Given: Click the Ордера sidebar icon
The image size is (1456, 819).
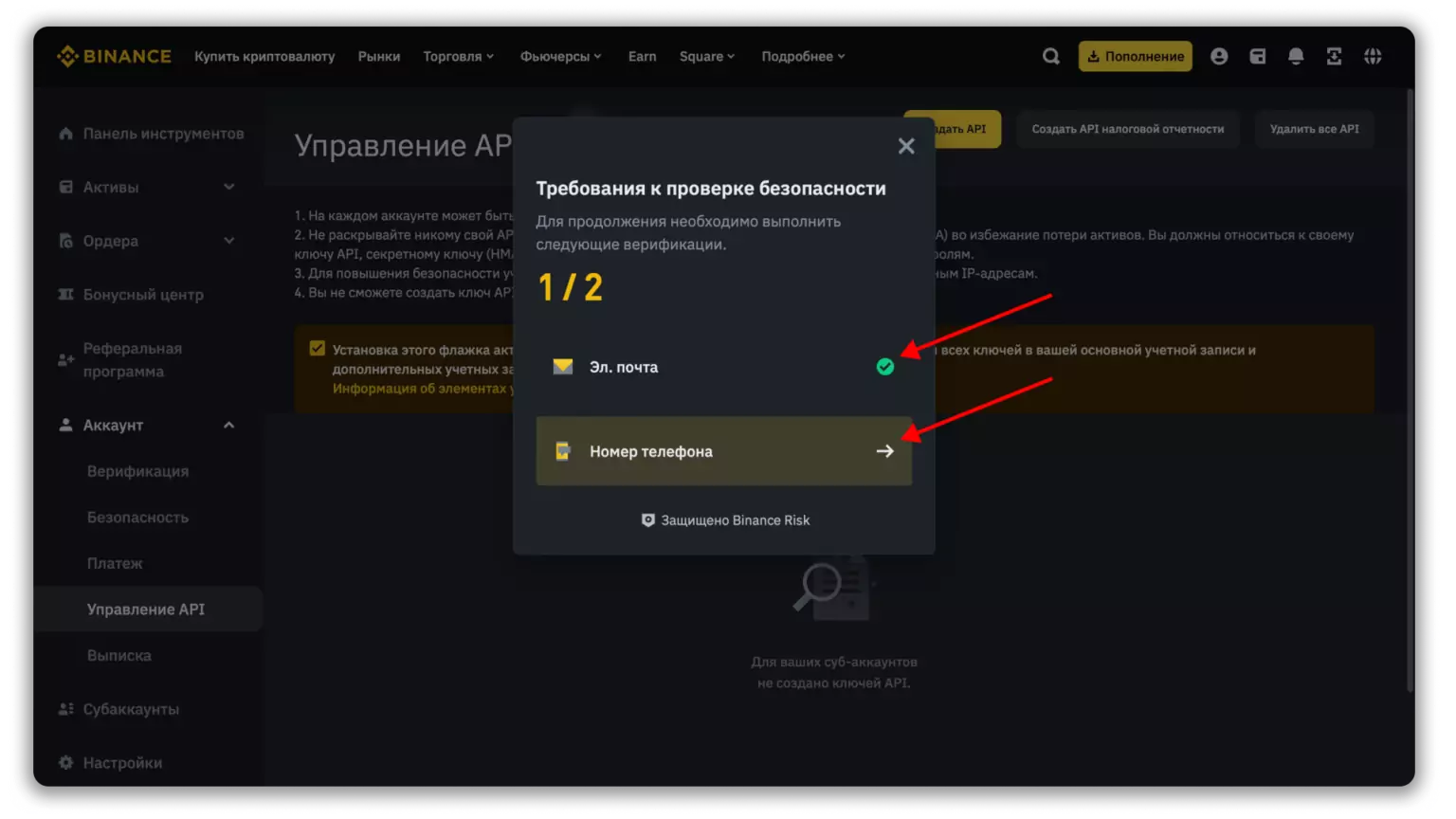Looking at the screenshot, I should [65, 241].
